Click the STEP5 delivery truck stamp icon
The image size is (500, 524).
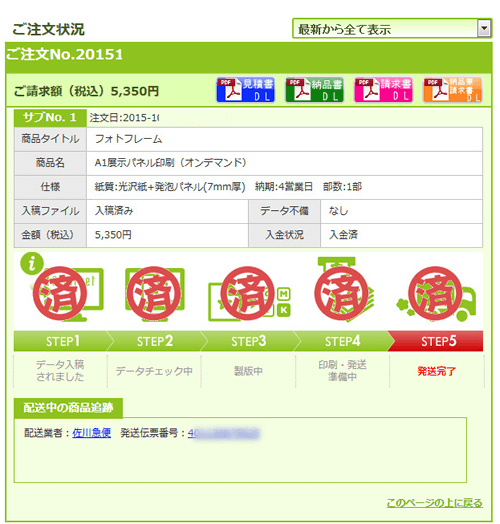(x=435, y=293)
